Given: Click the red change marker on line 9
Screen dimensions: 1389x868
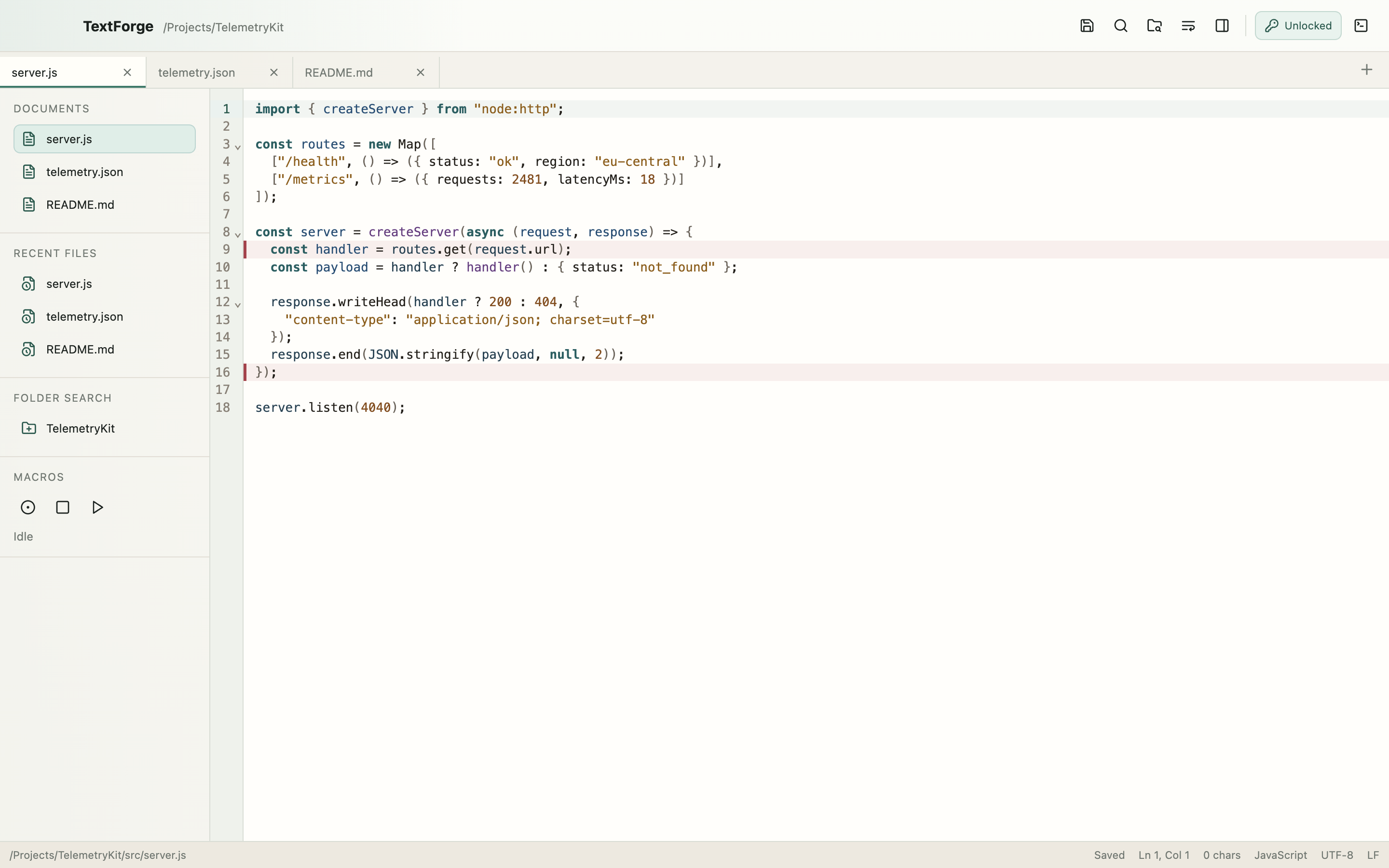Looking at the screenshot, I should (245, 249).
